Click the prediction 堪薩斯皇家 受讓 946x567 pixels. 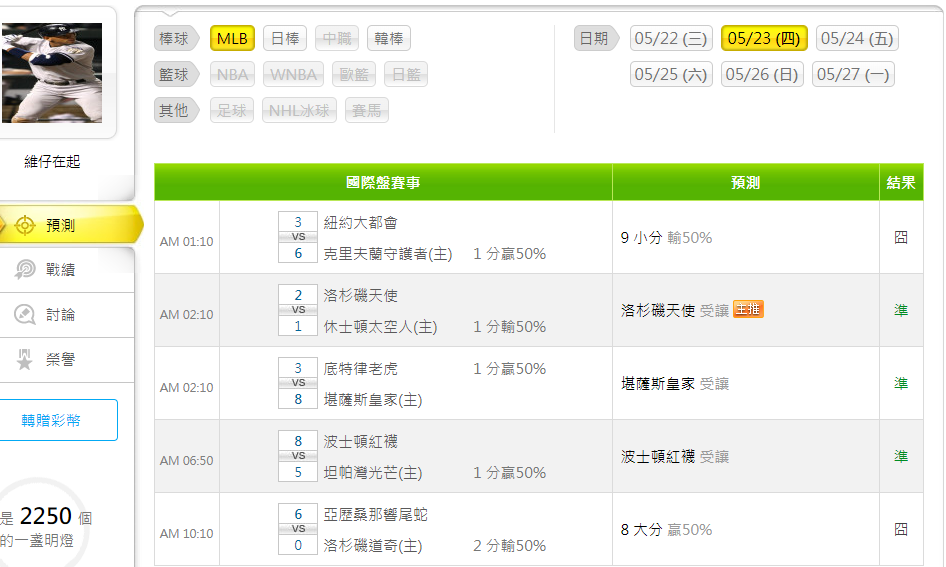pos(675,384)
